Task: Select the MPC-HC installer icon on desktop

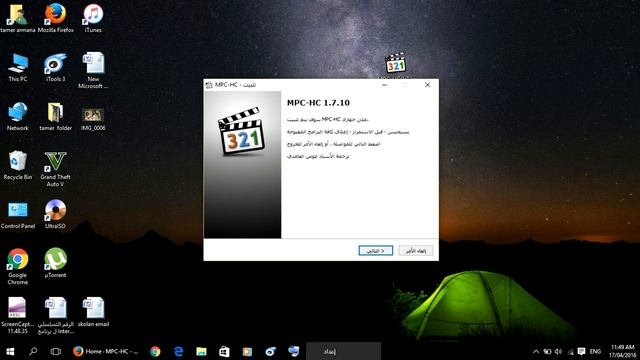Action: pyautogui.click(x=396, y=63)
